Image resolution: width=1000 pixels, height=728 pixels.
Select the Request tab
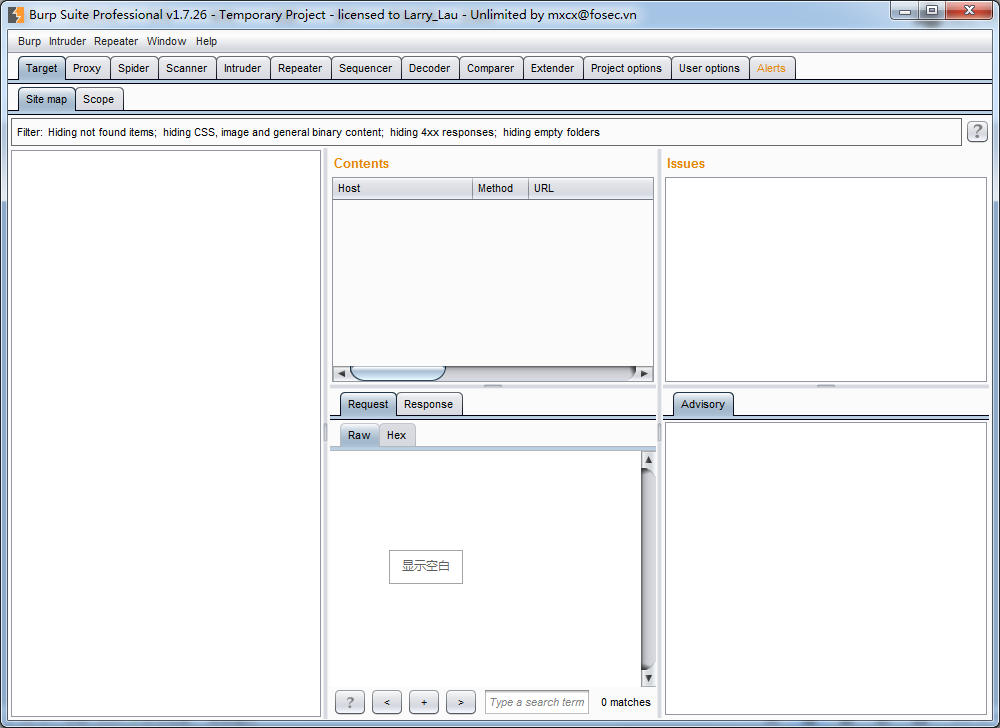pyautogui.click(x=368, y=404)
